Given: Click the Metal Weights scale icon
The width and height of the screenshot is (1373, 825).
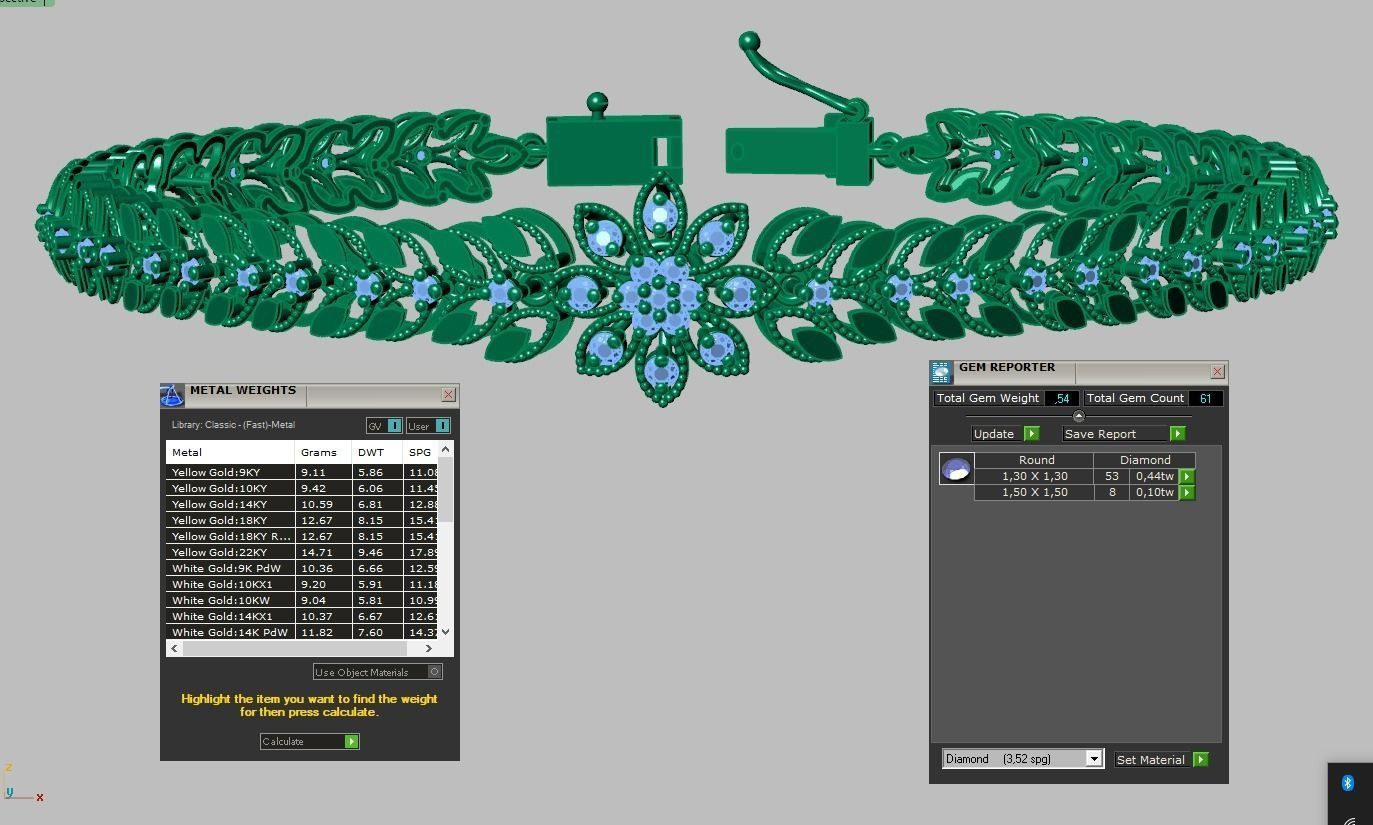Looking at the screenshot, I should point(172,395).
